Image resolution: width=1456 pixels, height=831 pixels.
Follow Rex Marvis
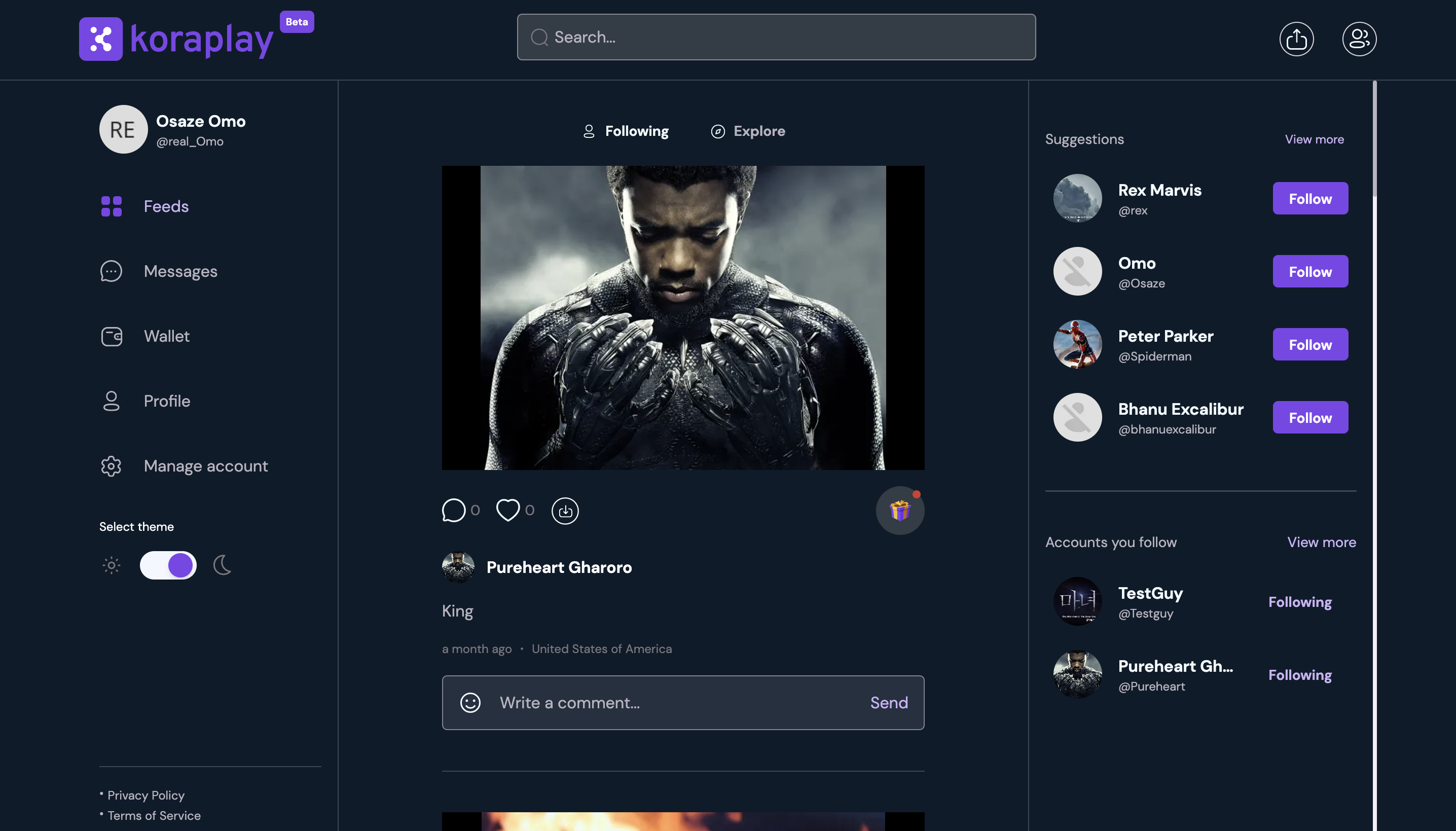click(1310, 198)
